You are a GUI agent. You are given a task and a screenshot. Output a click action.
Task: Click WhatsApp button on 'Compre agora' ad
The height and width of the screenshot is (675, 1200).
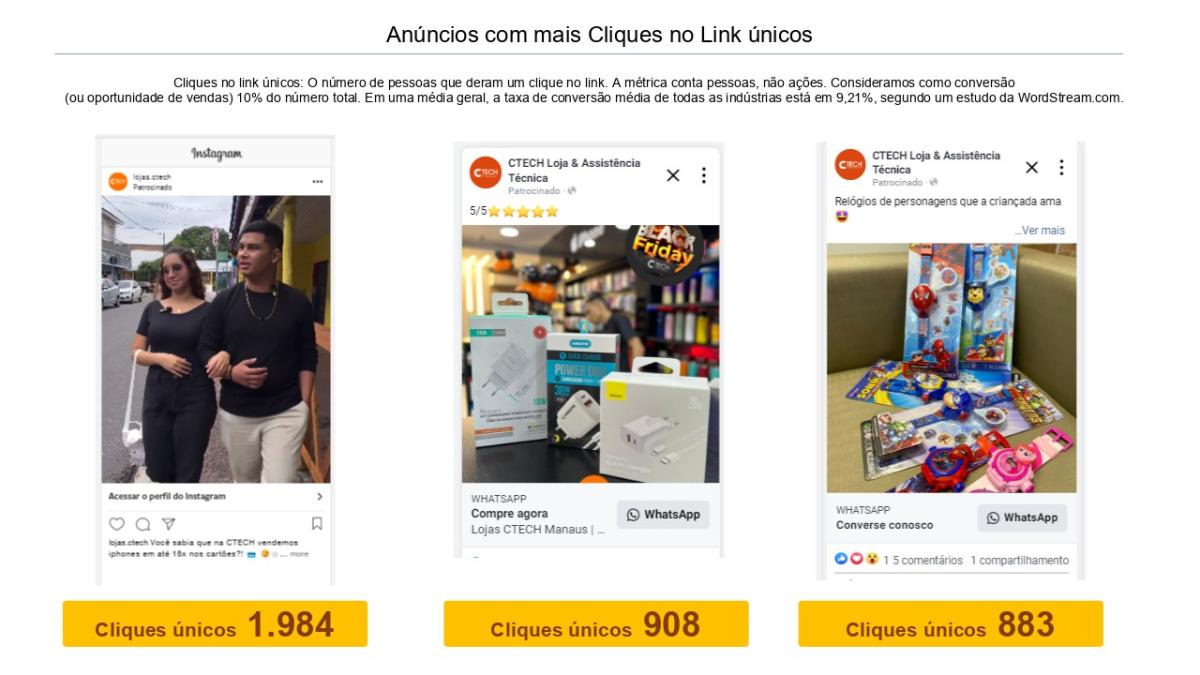(x=663, y=514)
